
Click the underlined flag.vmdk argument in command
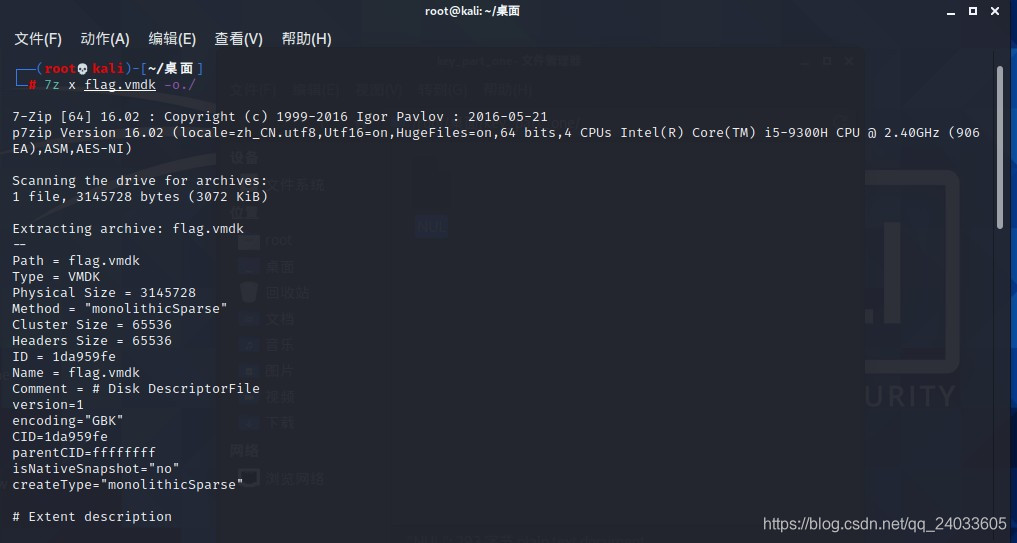click(x=120, y=85)
